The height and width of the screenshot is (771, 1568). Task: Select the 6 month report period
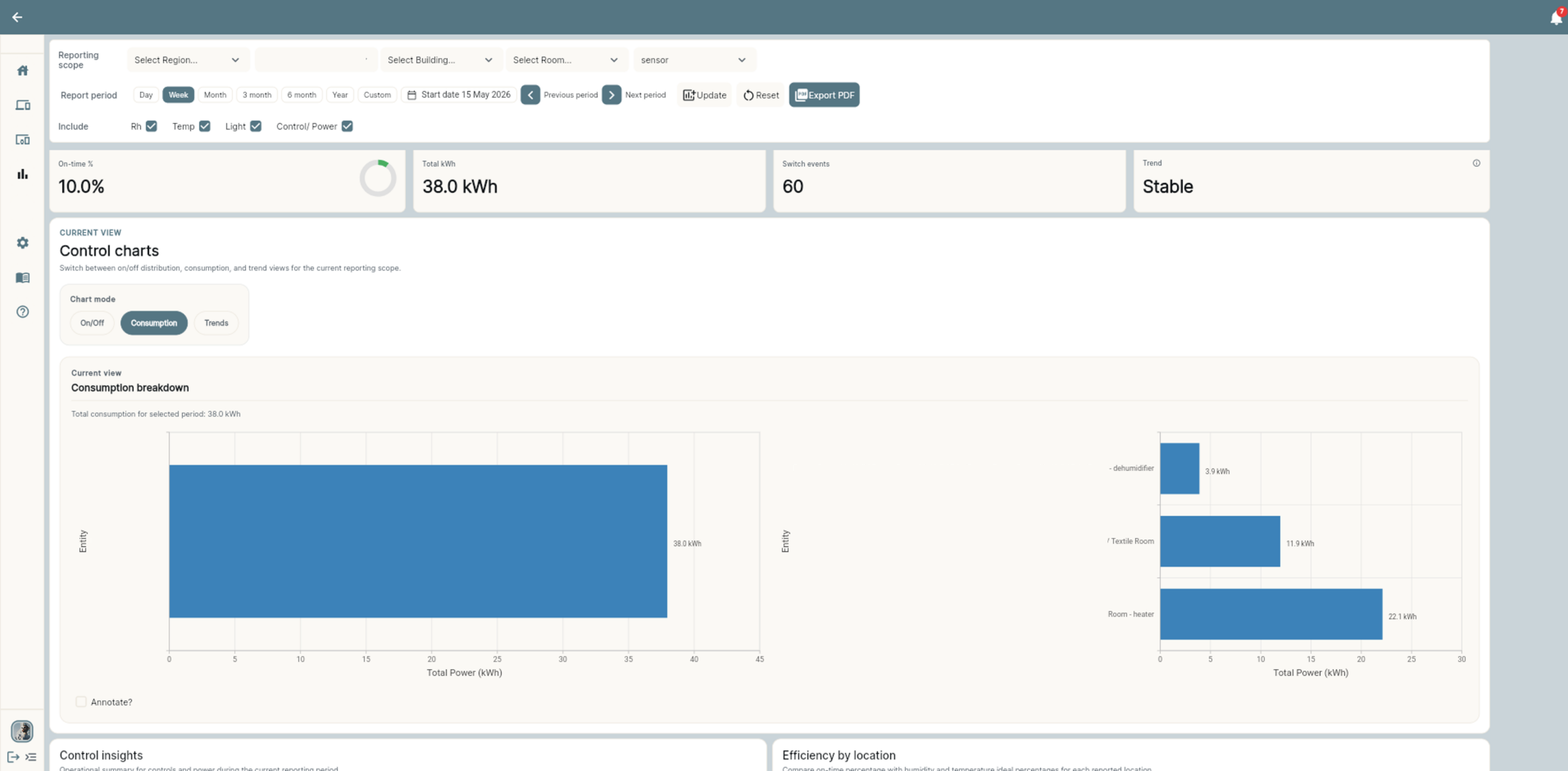click(301, 95)
